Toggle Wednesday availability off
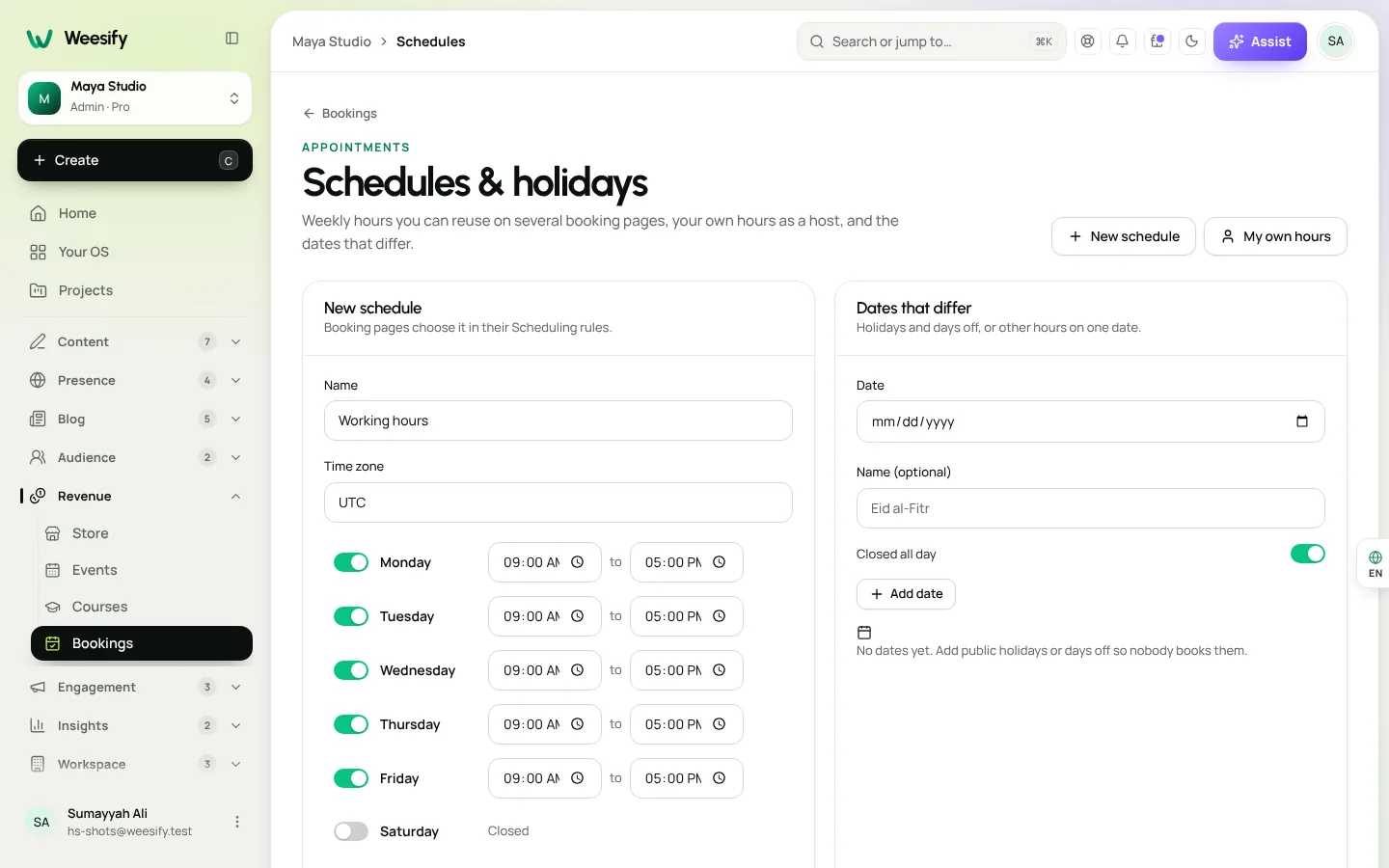Viewport: 1389px width, 868px height. [351, 670]
